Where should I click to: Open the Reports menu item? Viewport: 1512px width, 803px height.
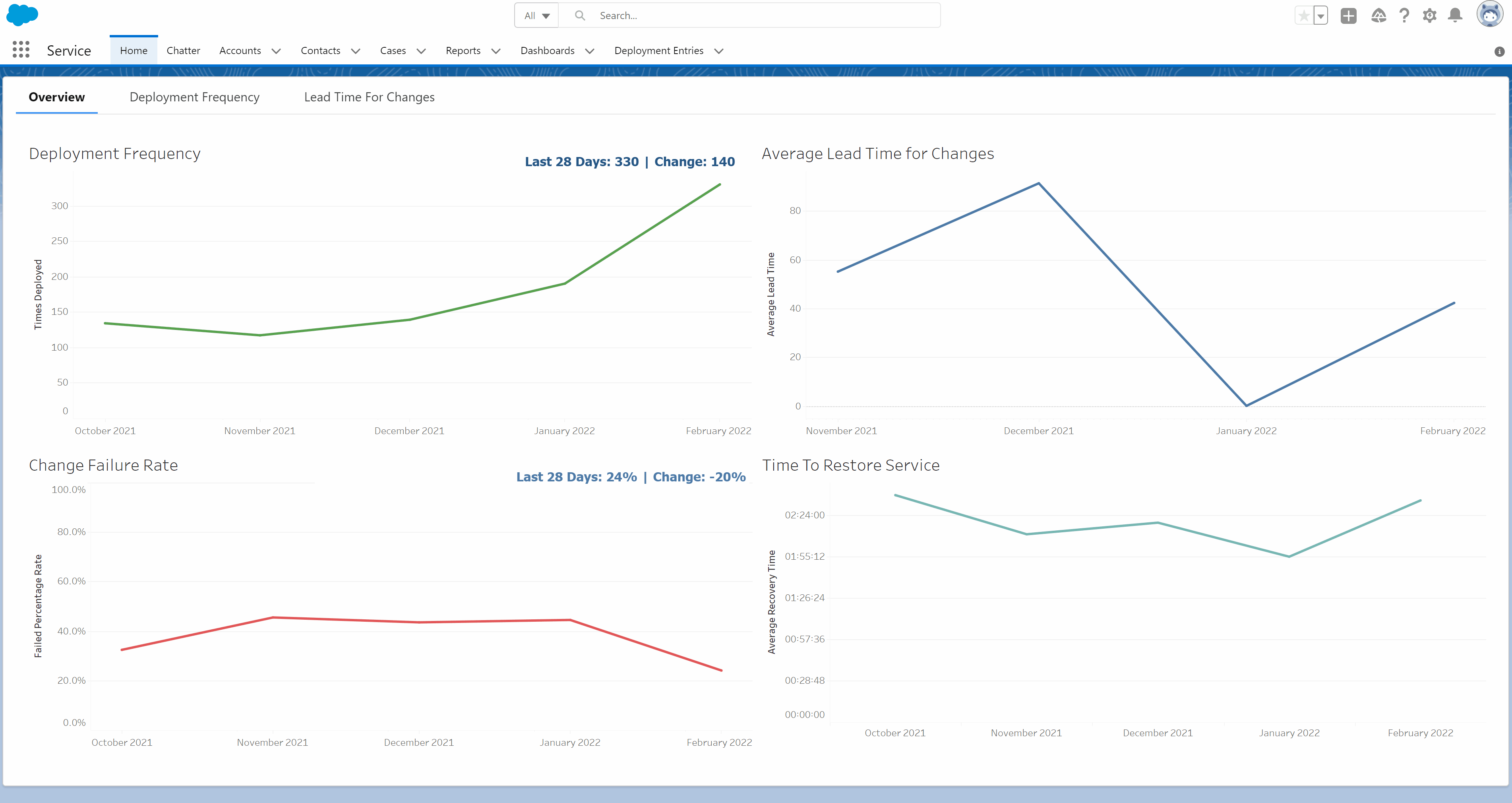coord(464,50)
